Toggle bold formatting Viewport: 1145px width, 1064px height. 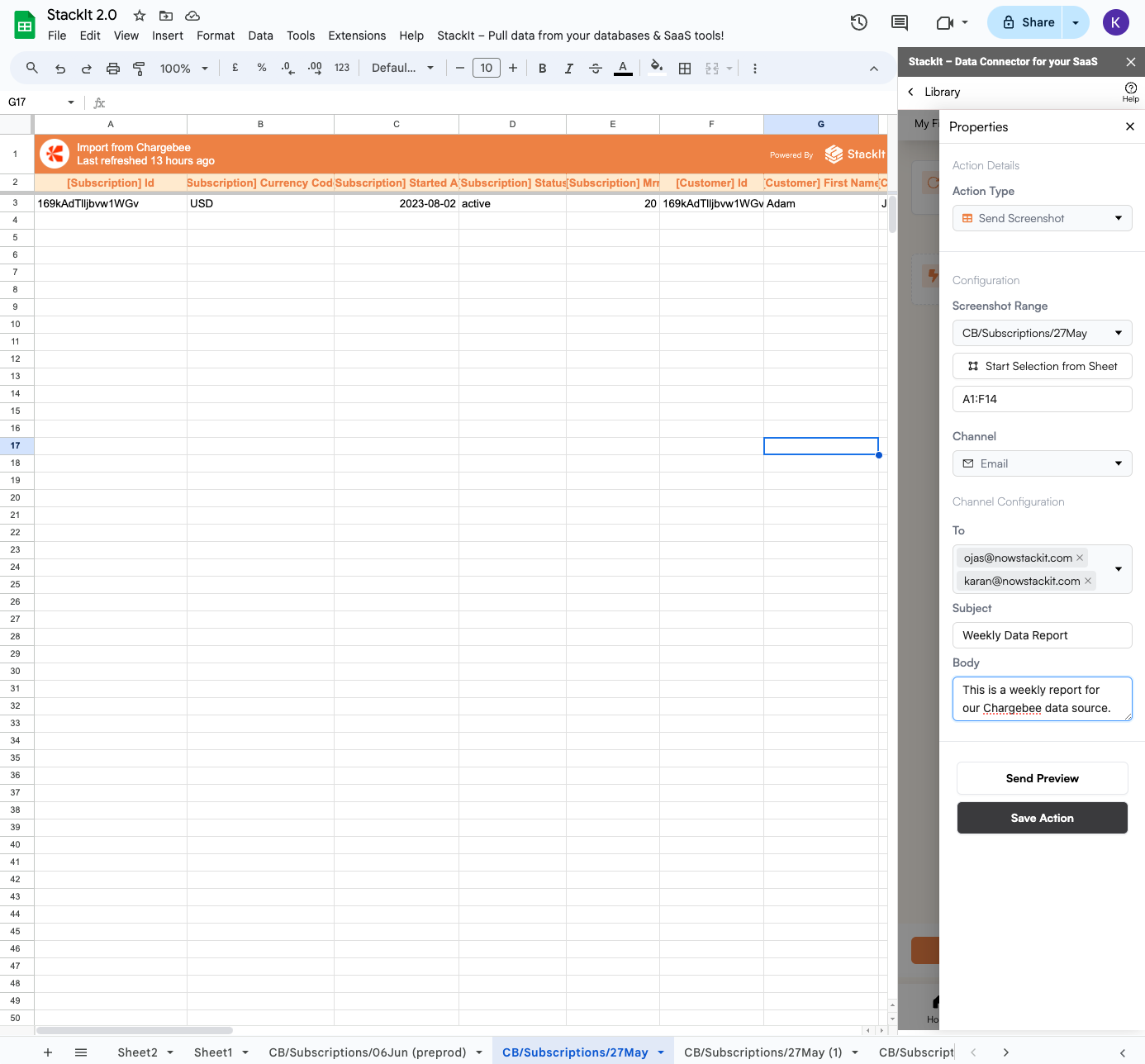[543, 69]
